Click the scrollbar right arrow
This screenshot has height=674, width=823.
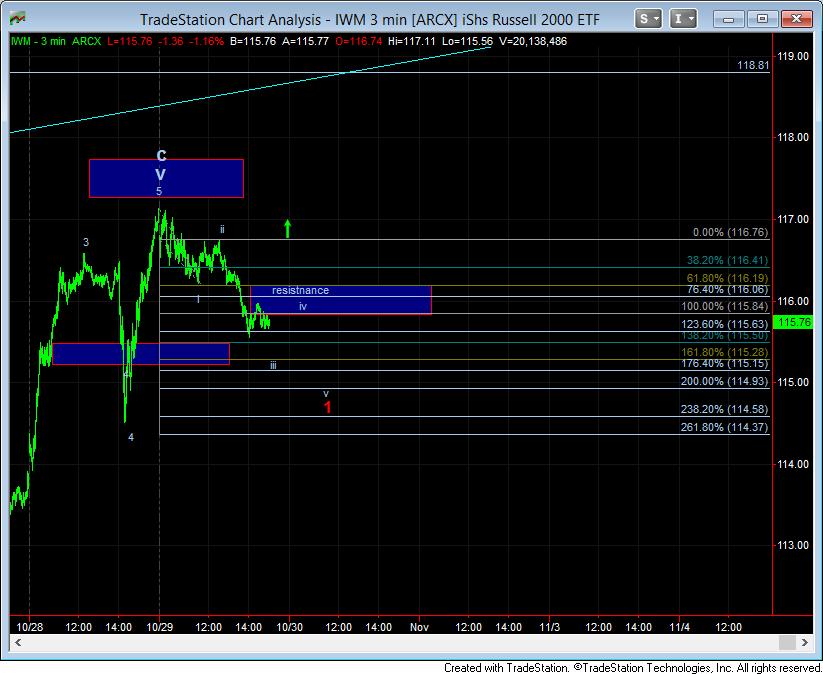tap(805, 642)
